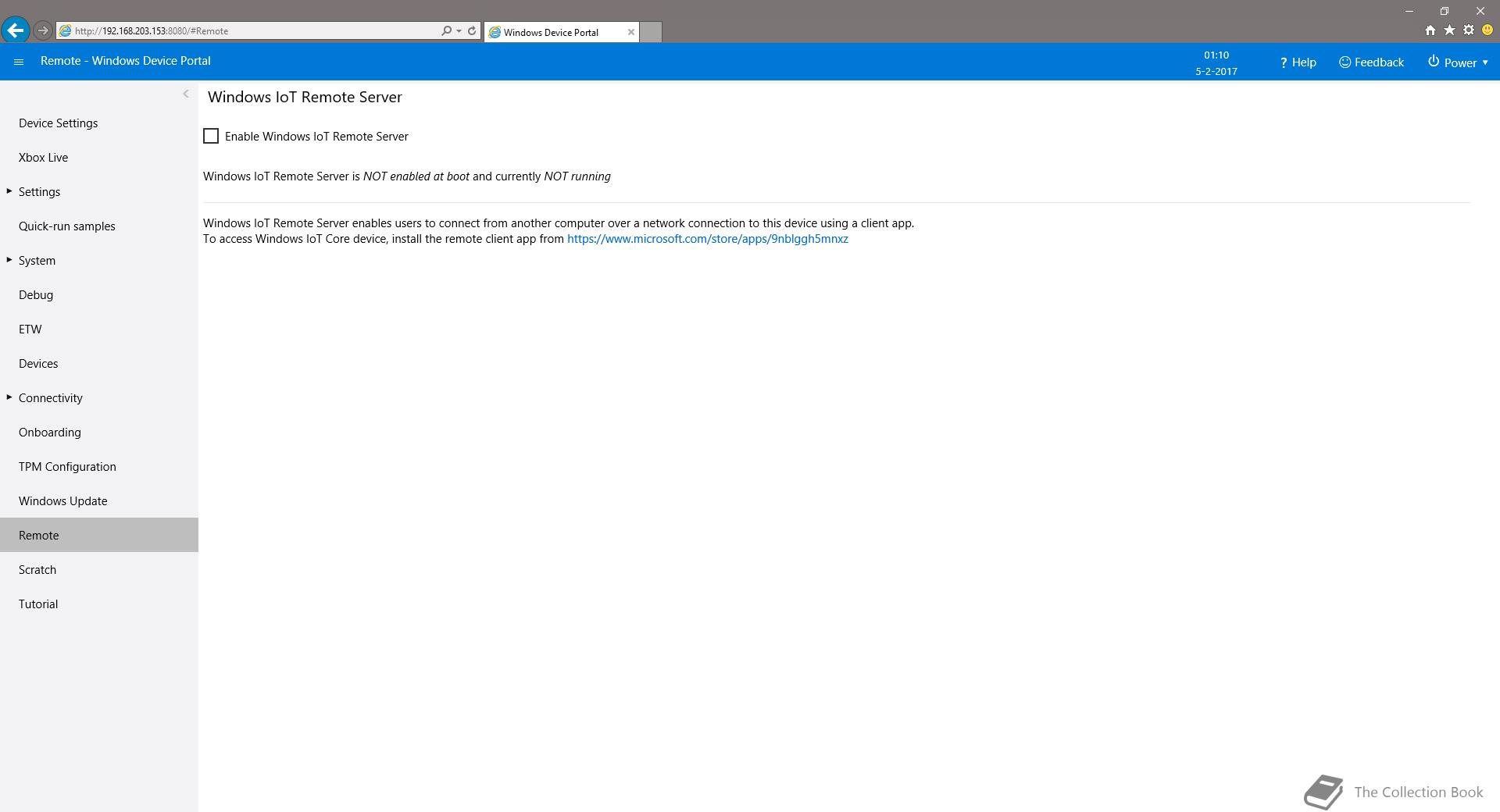
Task: Refresh the page in the address bar
Action: [x=472, y=31]
